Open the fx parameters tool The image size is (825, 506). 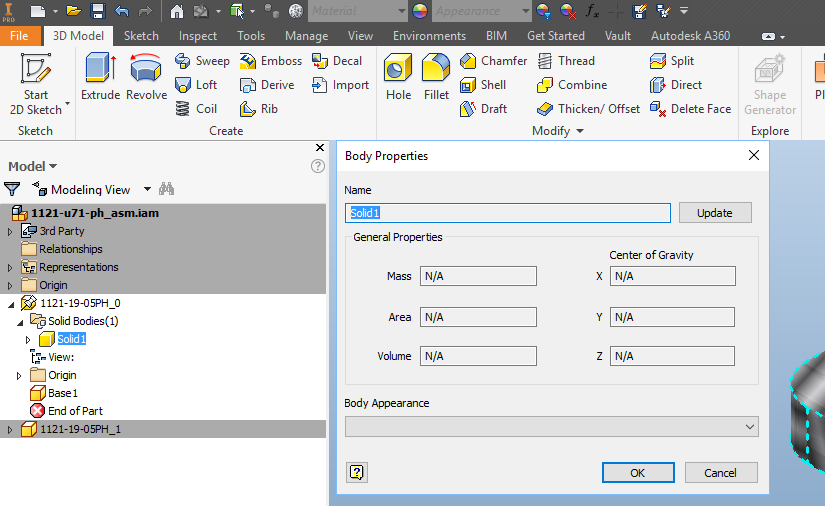click(592, 11)
